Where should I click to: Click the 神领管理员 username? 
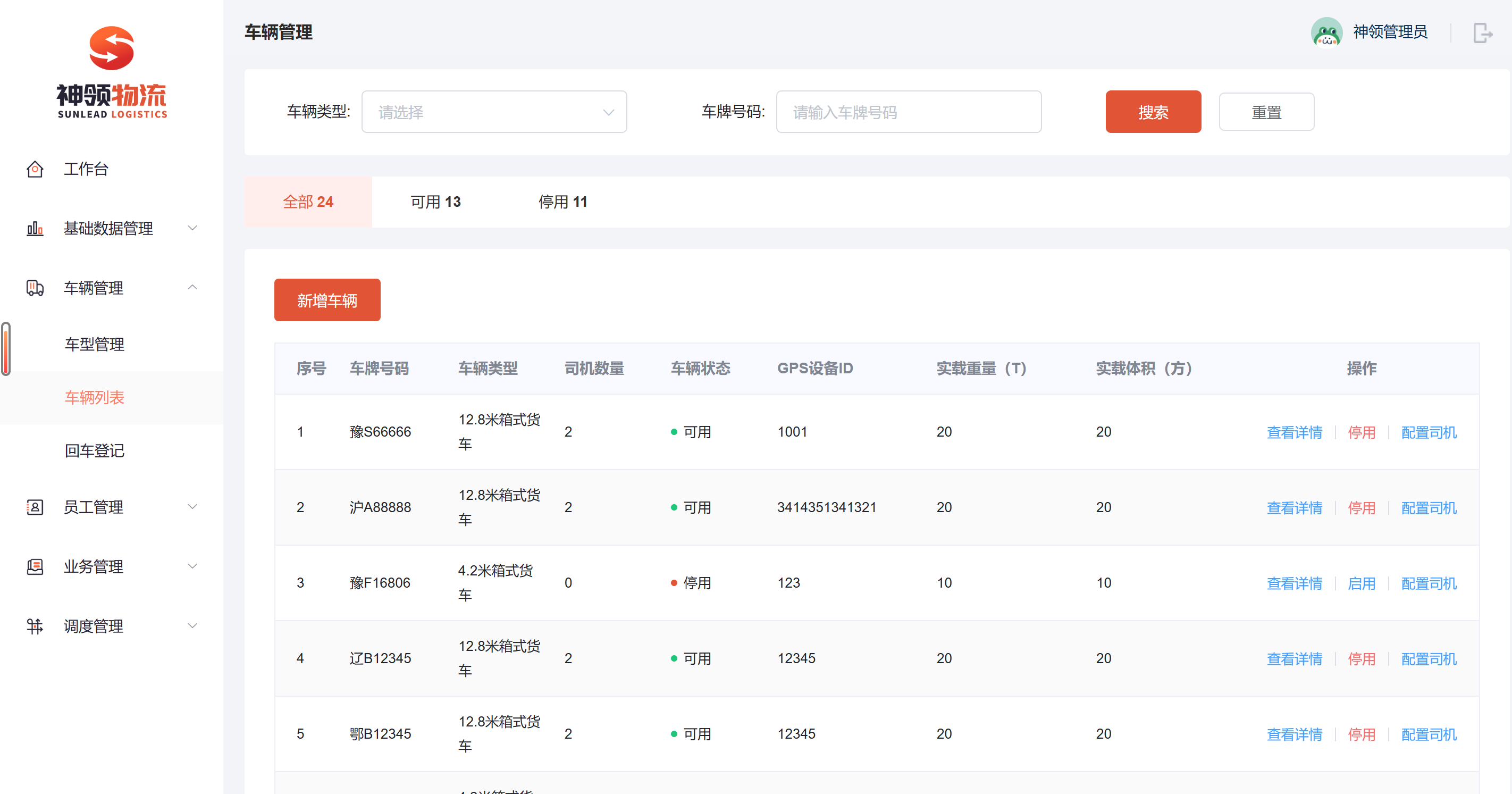click(1390, 32)
